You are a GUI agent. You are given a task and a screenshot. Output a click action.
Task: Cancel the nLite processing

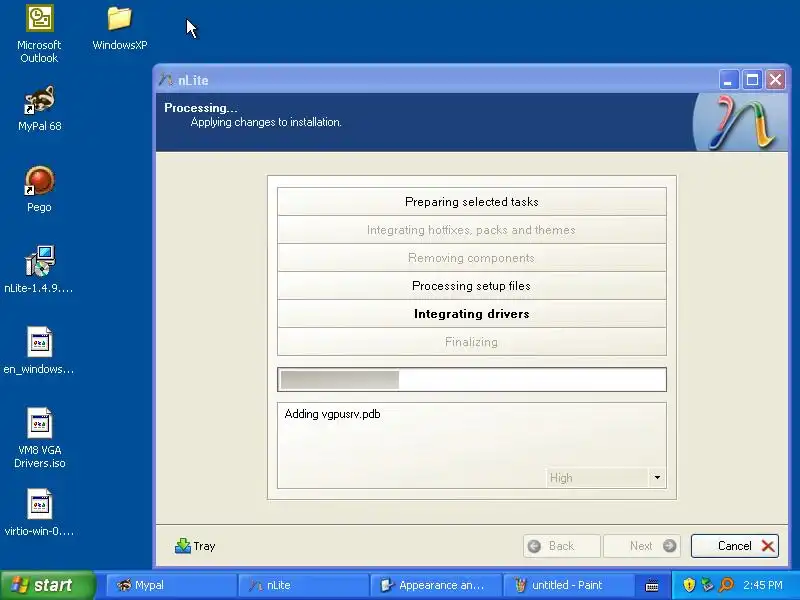pos(735,546)
